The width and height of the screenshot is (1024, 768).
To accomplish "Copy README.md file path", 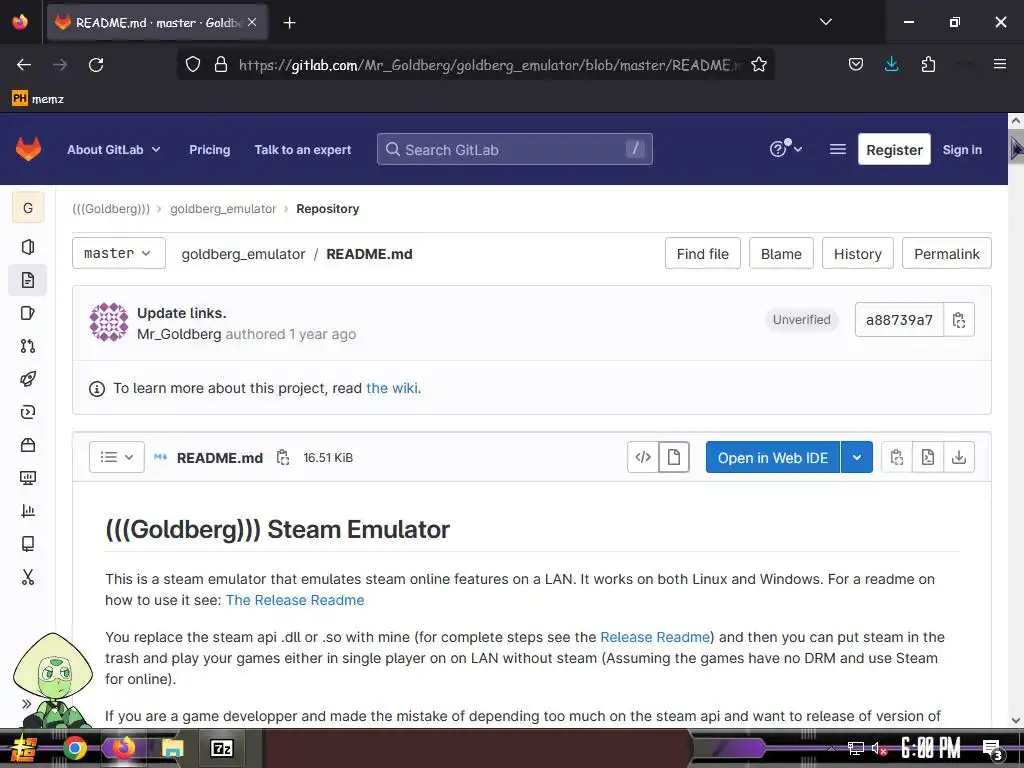I will pyautogui.click(x=283, y=458).
